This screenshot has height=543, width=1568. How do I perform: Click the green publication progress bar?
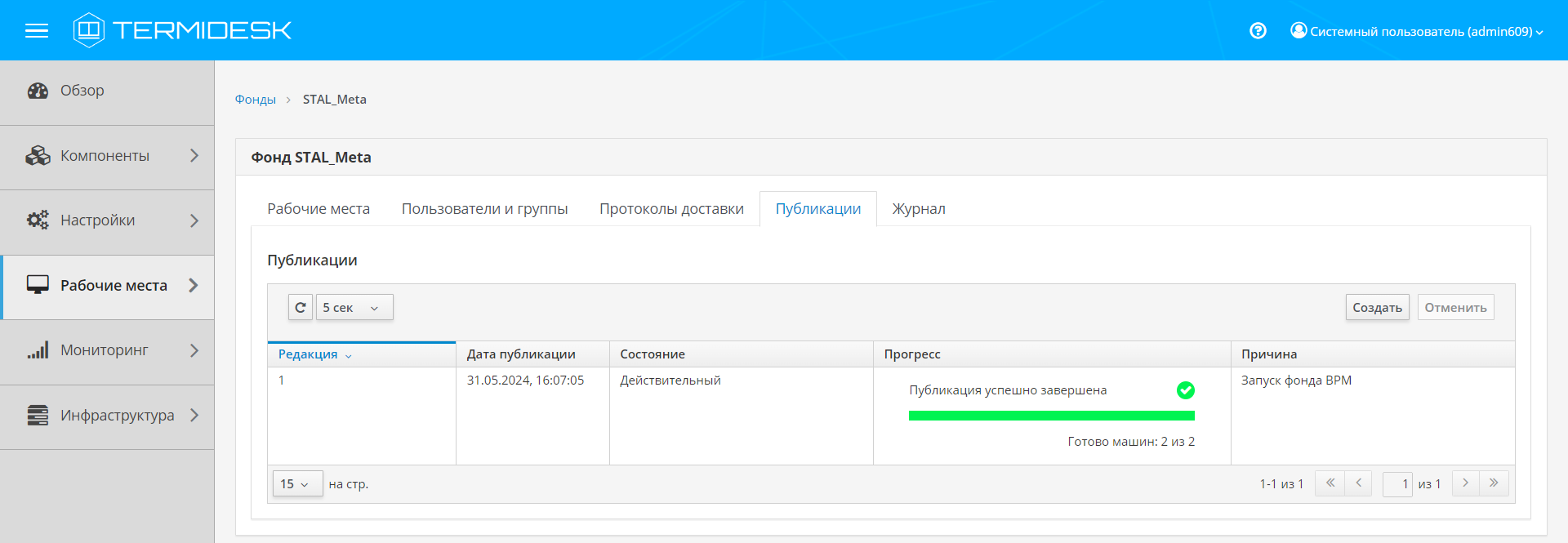pyautogui.click(x=1051, y=416)
